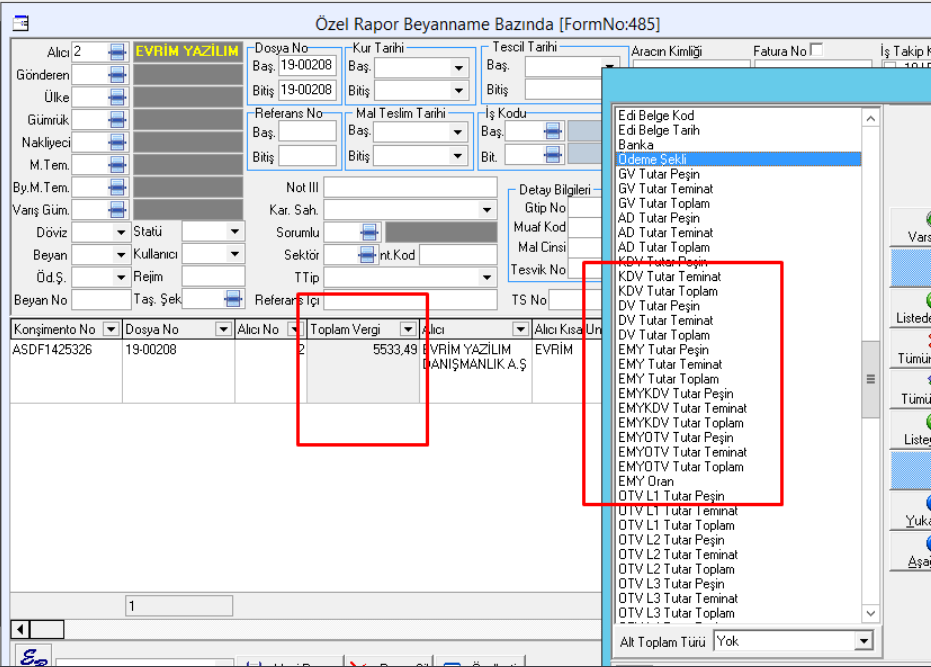Click scroll-up arrow of field list
This screenshot has width=931, height=667.
click(870, 118)
